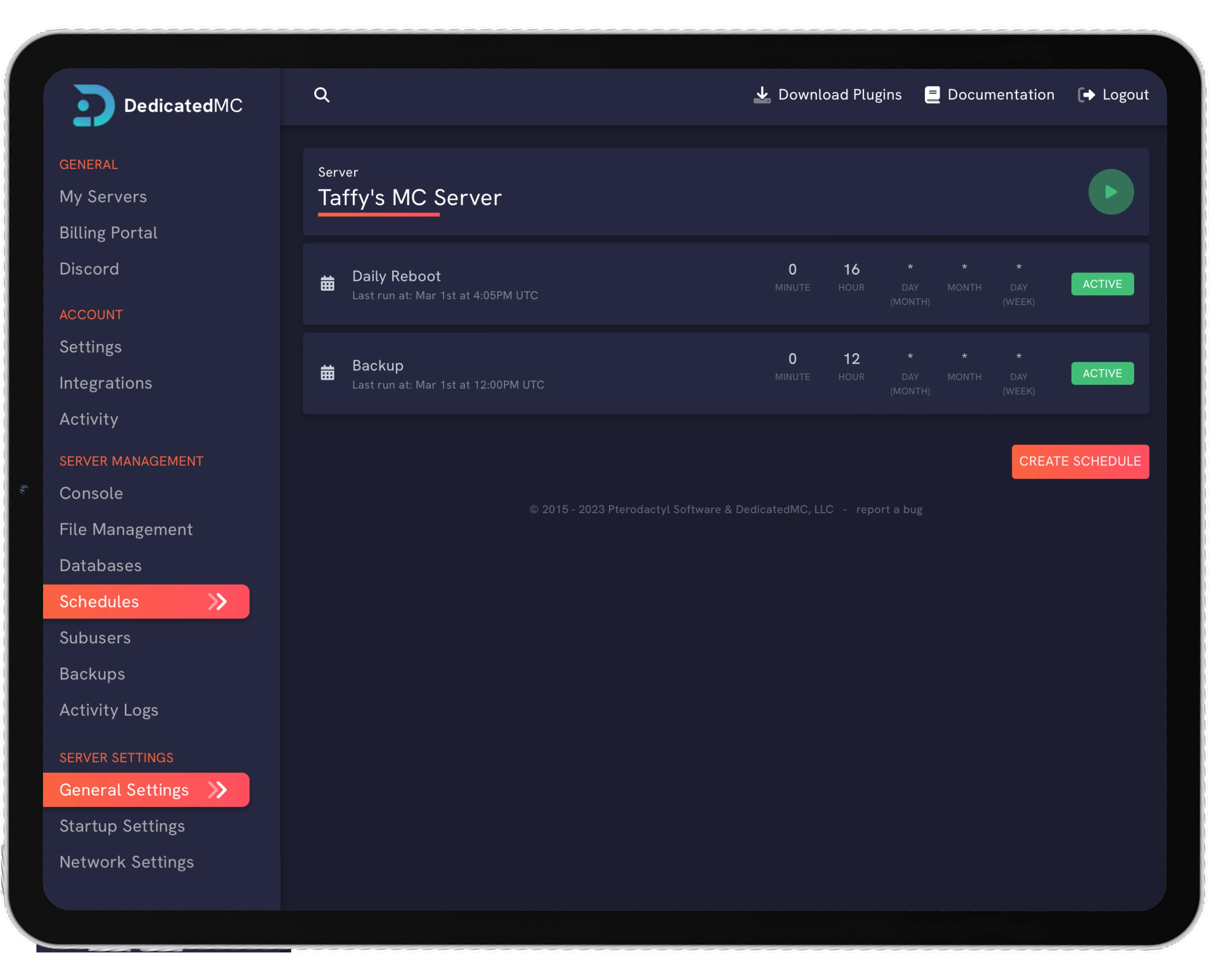The width and height of the screenshot is (1215, 980).
Task: Click 'Last run at: Mar 1st at 4:05PM UTC'
Action: pos(445,295)
